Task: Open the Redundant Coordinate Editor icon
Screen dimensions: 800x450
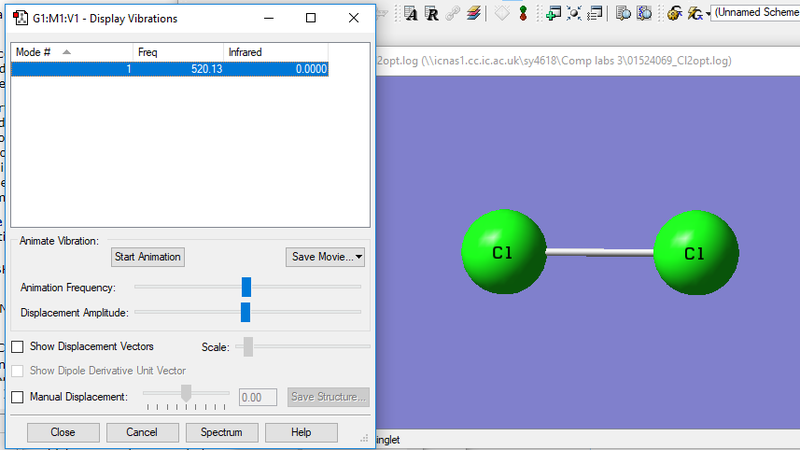Action: click(x=432, y=13)
